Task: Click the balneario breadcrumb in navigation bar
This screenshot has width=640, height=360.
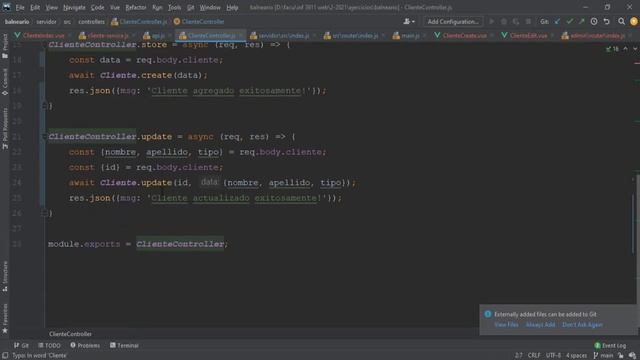Action: tap(17, 22)
